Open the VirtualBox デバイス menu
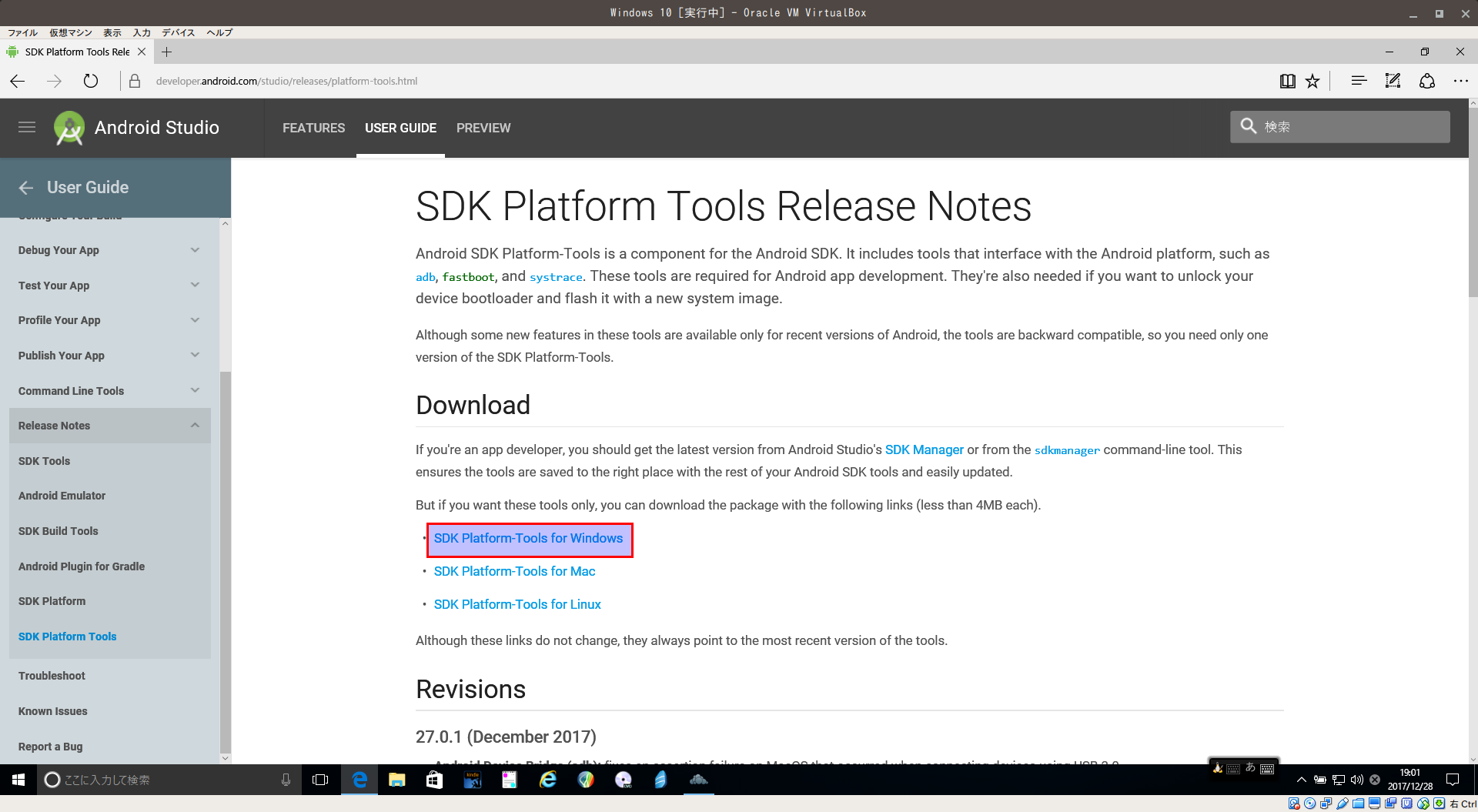Image resolution: width=1478 pixels, height=812 pixels. click(x=179, y=32)
